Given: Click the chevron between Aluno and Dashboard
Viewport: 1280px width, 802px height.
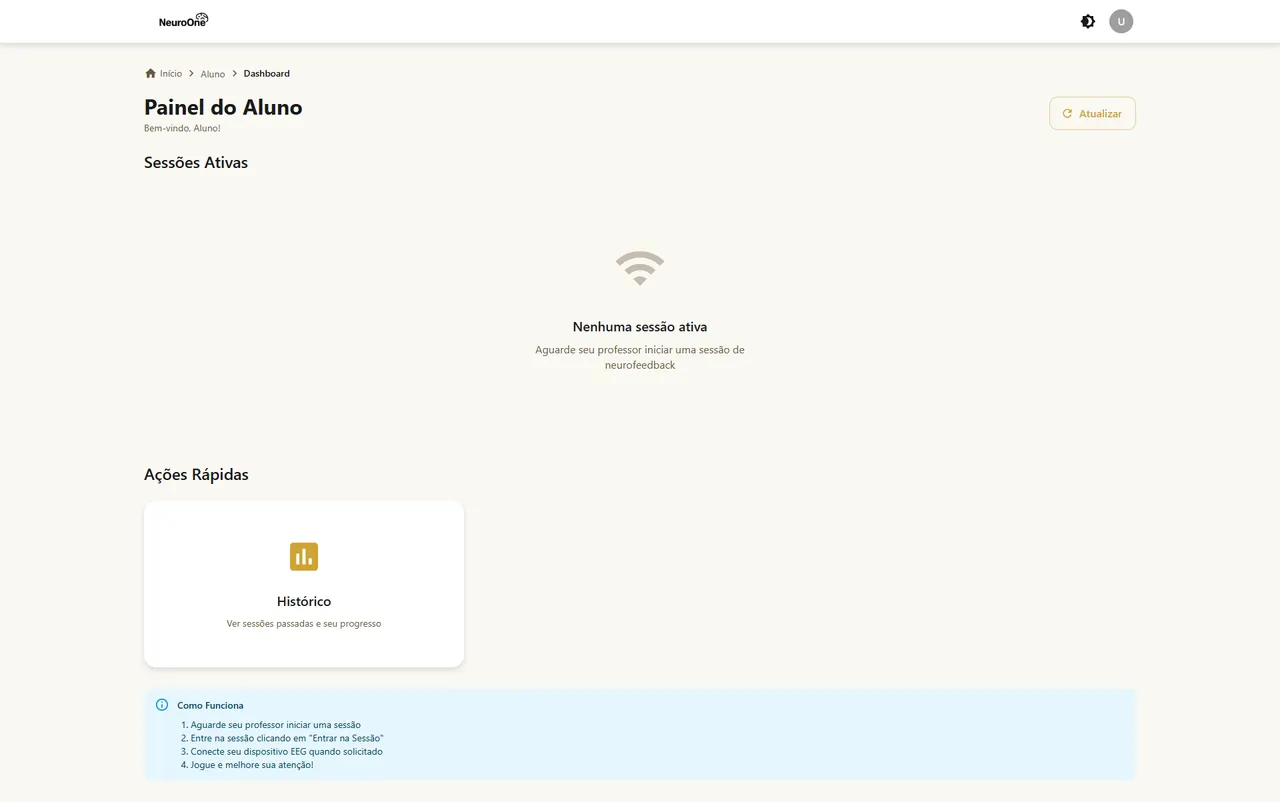Looking at the screenshot, I should point(235,73).
